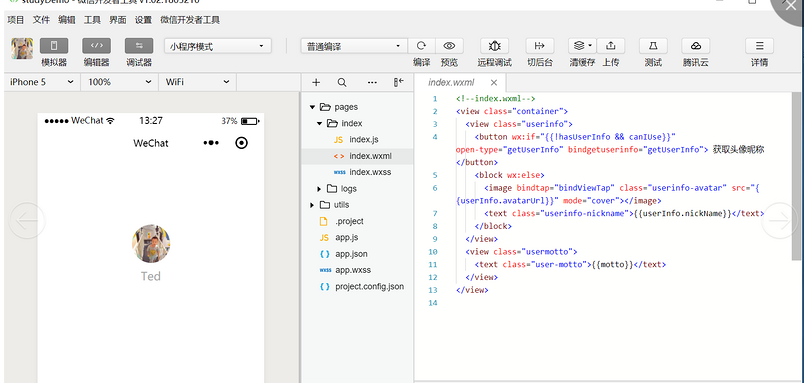This screenshot has height=383, width=804.
Task: Open the normal compile mode dropdown
Action: click(354, 46)
